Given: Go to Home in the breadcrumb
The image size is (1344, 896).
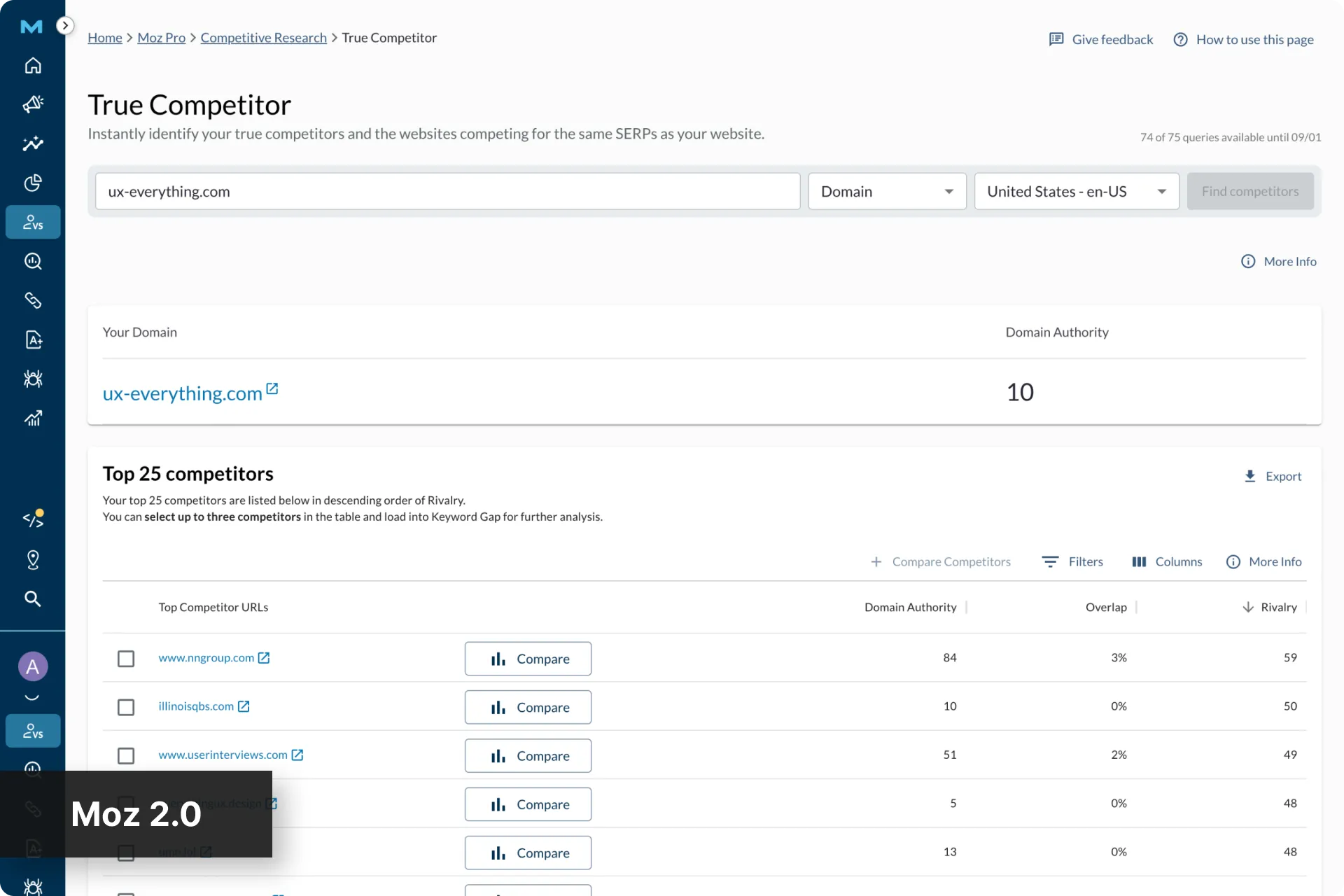Looking at the screenshot, I should tap(105, 38).
